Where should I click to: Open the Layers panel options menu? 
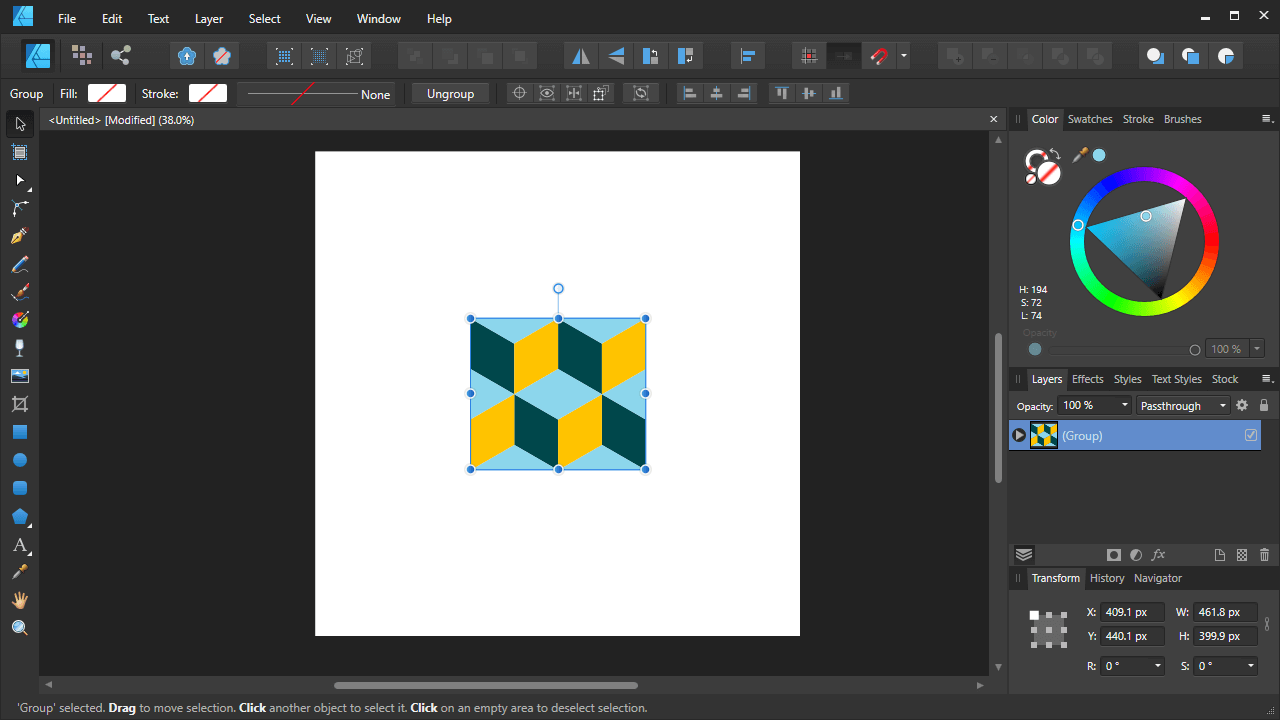(1266, 379)
